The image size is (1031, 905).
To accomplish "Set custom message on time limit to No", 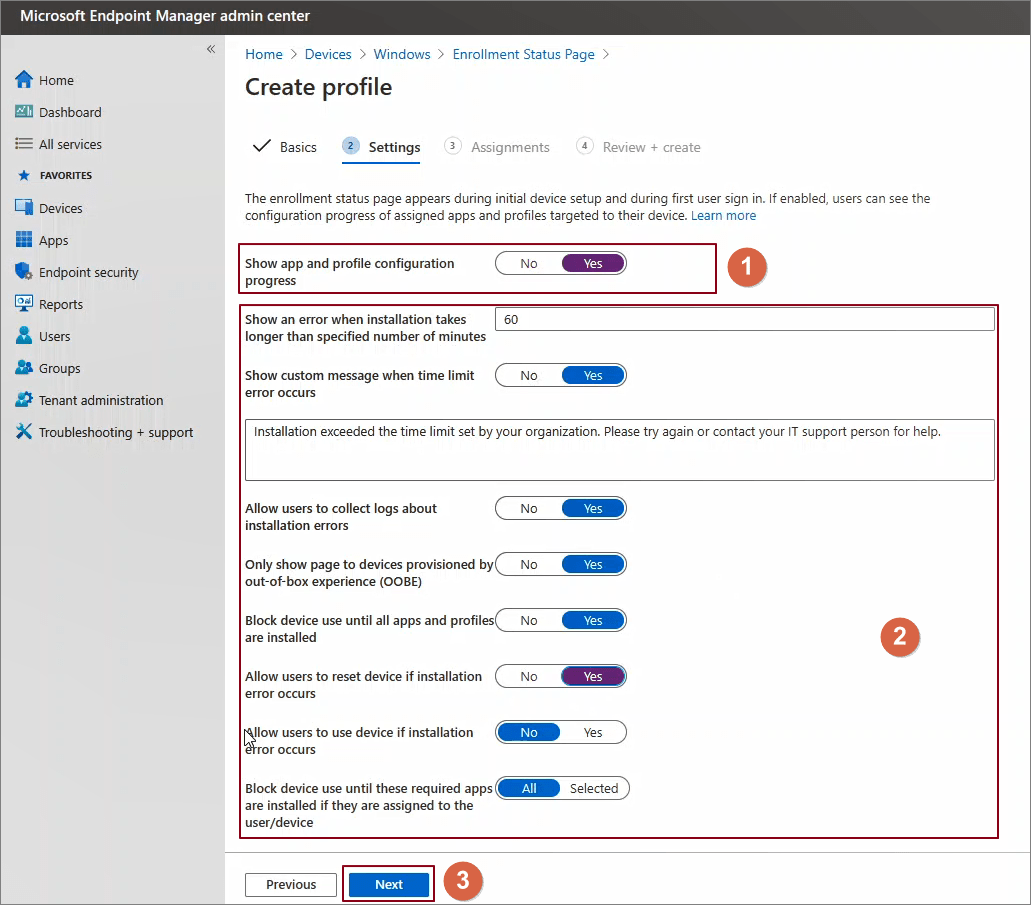I will pyautogui.click(x=529, y=376).
